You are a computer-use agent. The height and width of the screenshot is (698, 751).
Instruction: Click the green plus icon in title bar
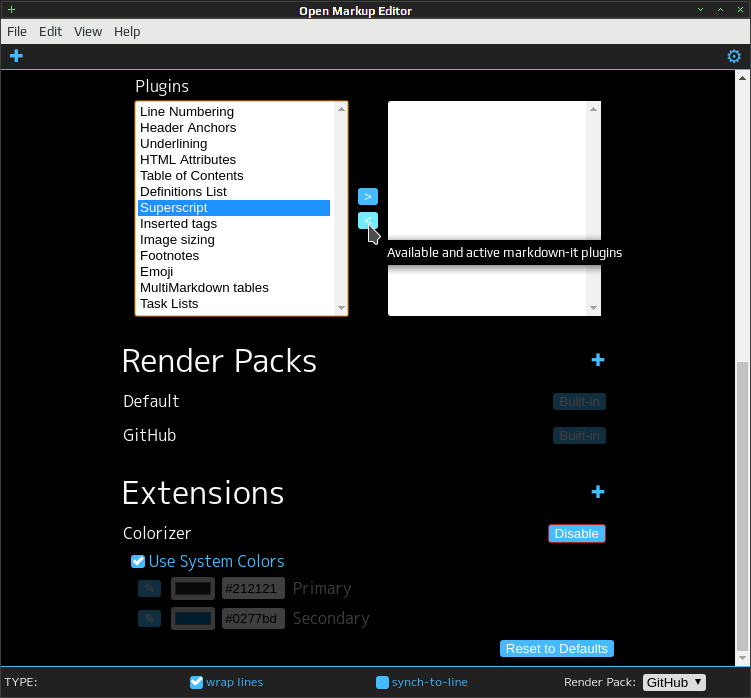[x=11, y=10]
